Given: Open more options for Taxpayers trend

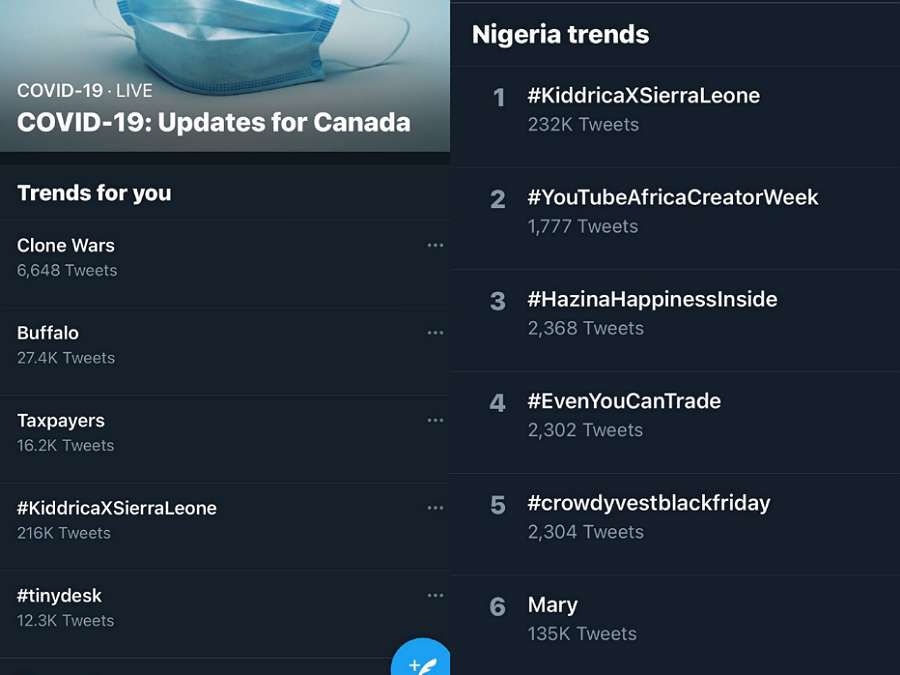Looking at the screenshot, I should [435, 421].
